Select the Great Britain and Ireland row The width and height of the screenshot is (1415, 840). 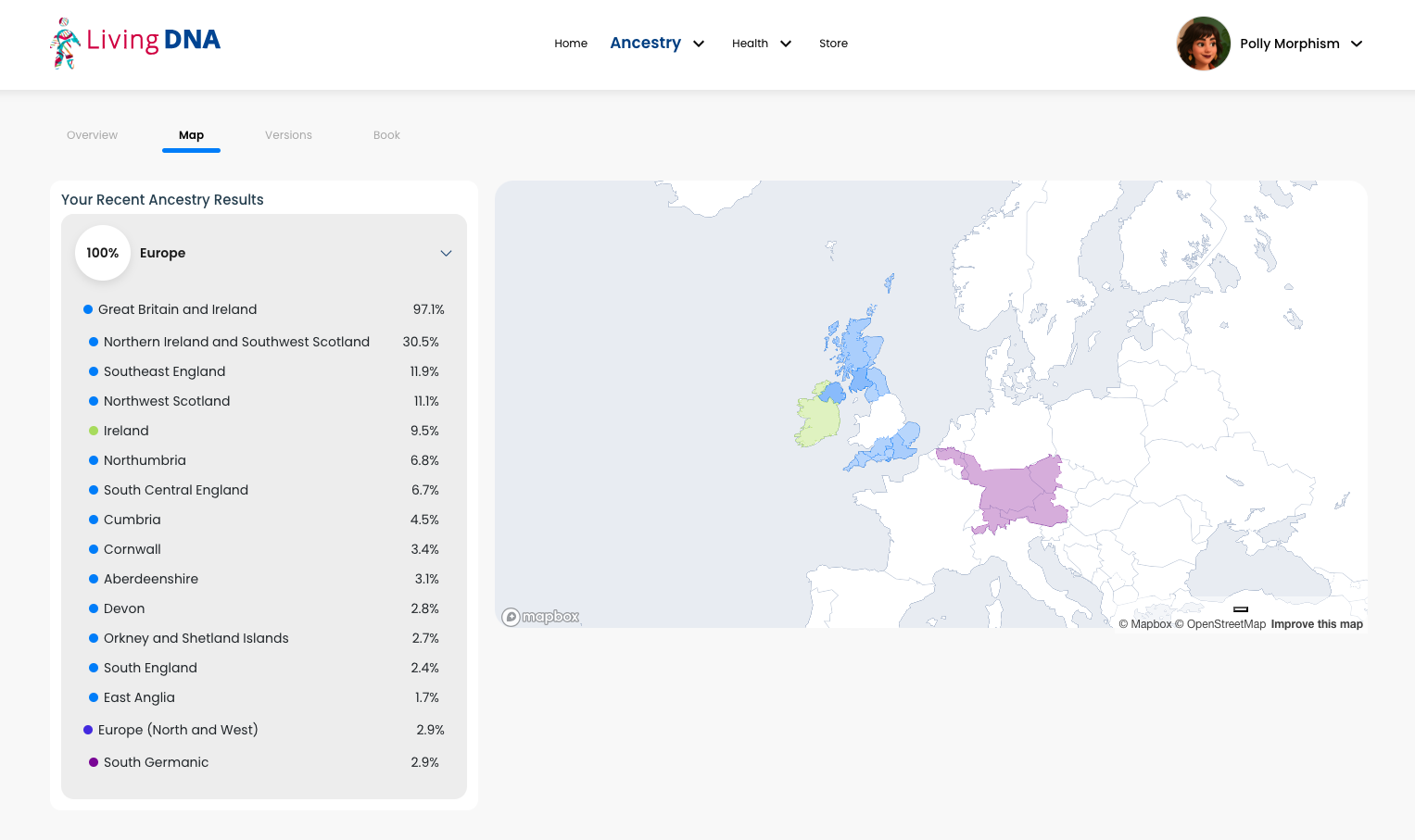pos(264,309)
